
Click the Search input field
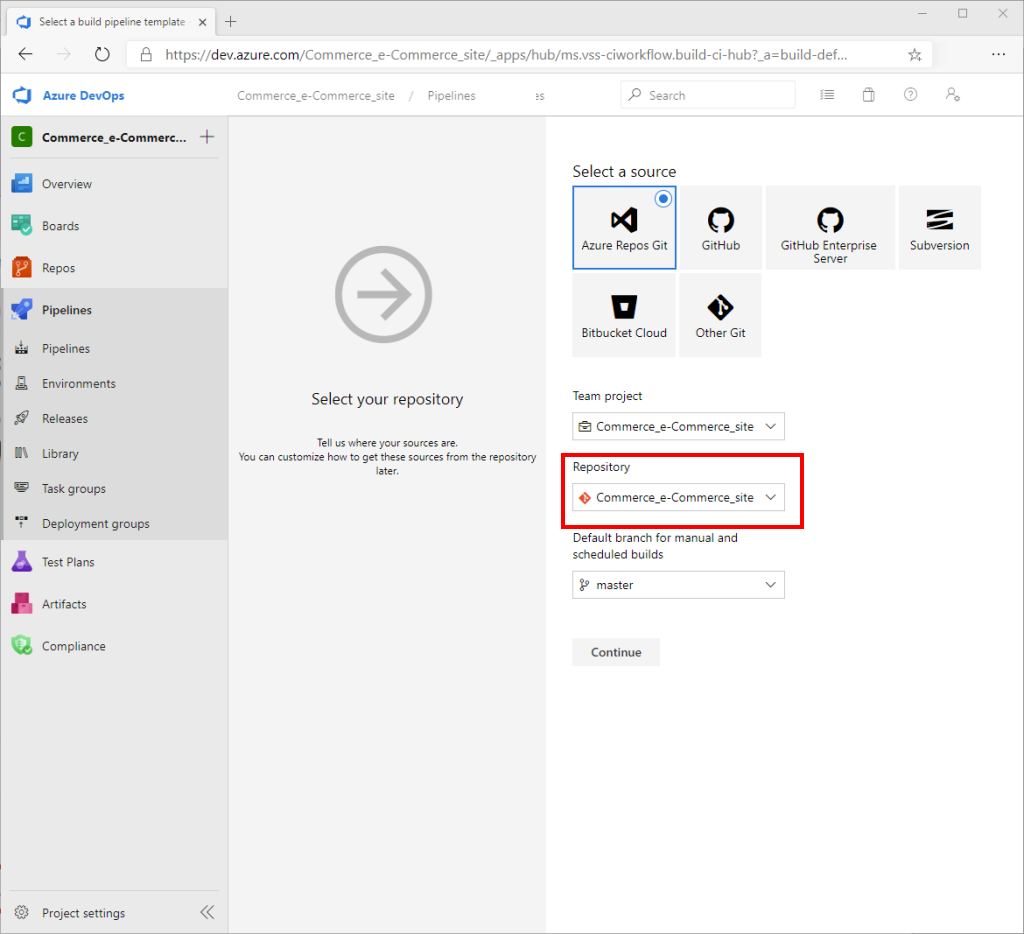pyautogui.click(x=707, y=94)
